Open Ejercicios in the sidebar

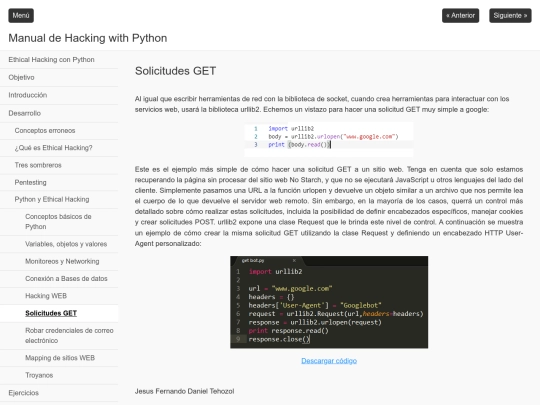tap(59, 393)
